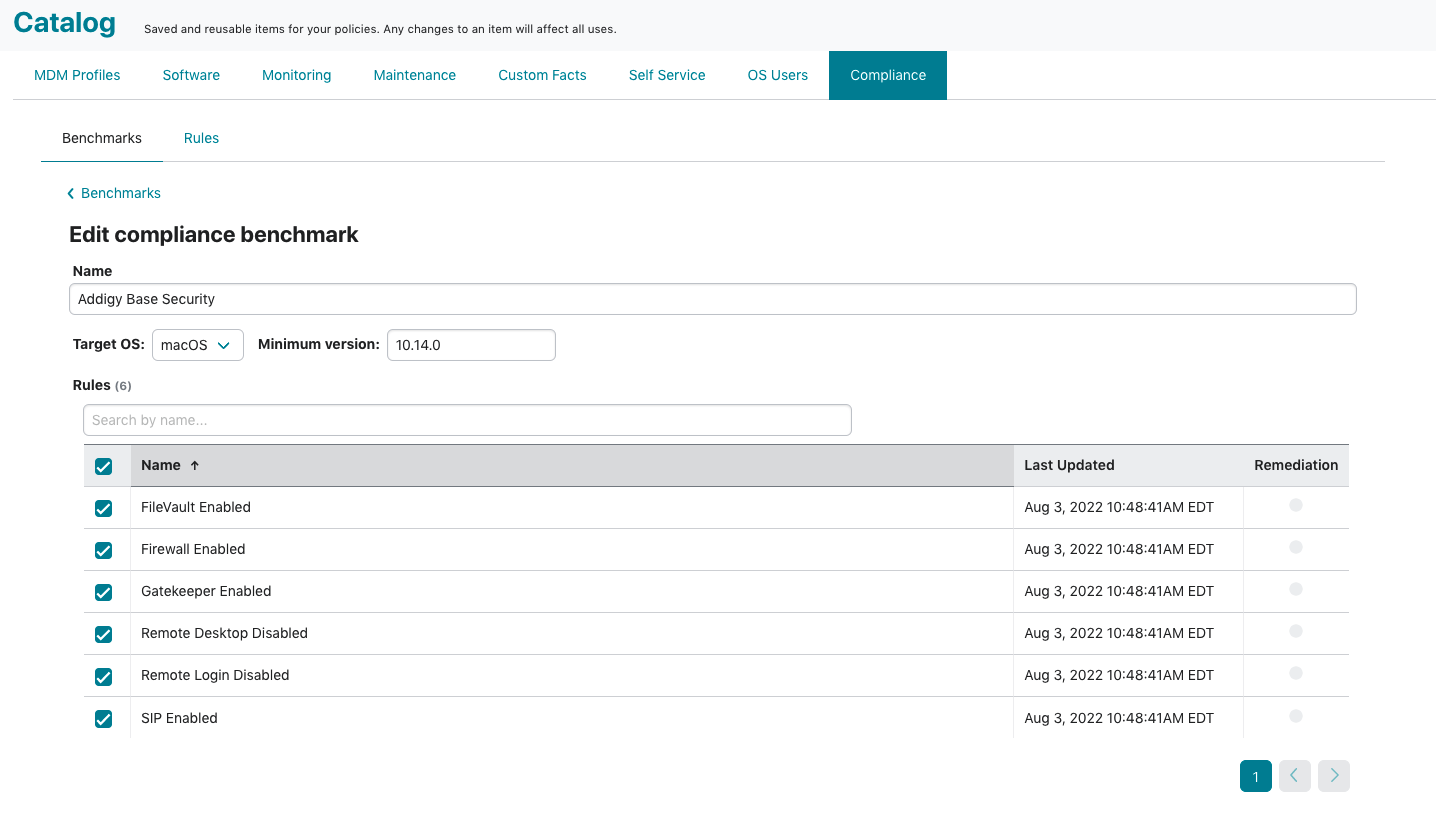Click the Gatekeeper Enabled rule name
This screenshot has height=816, width=1436.
coord(206,591)
